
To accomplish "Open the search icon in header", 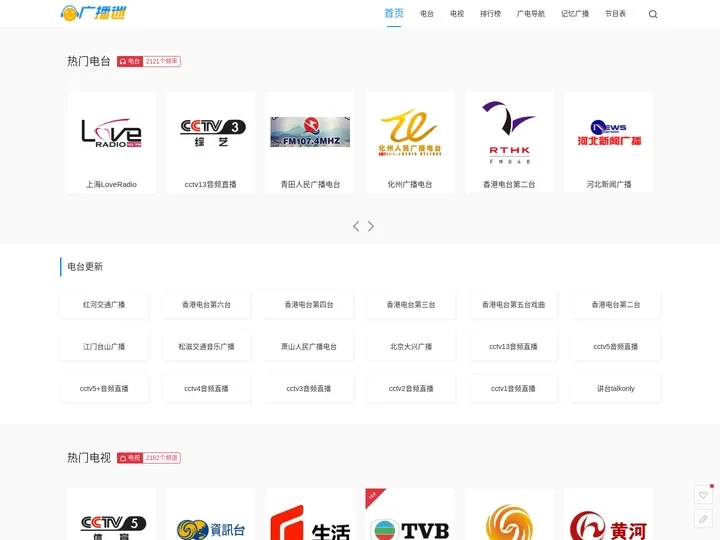I will (x=652, y=14).
